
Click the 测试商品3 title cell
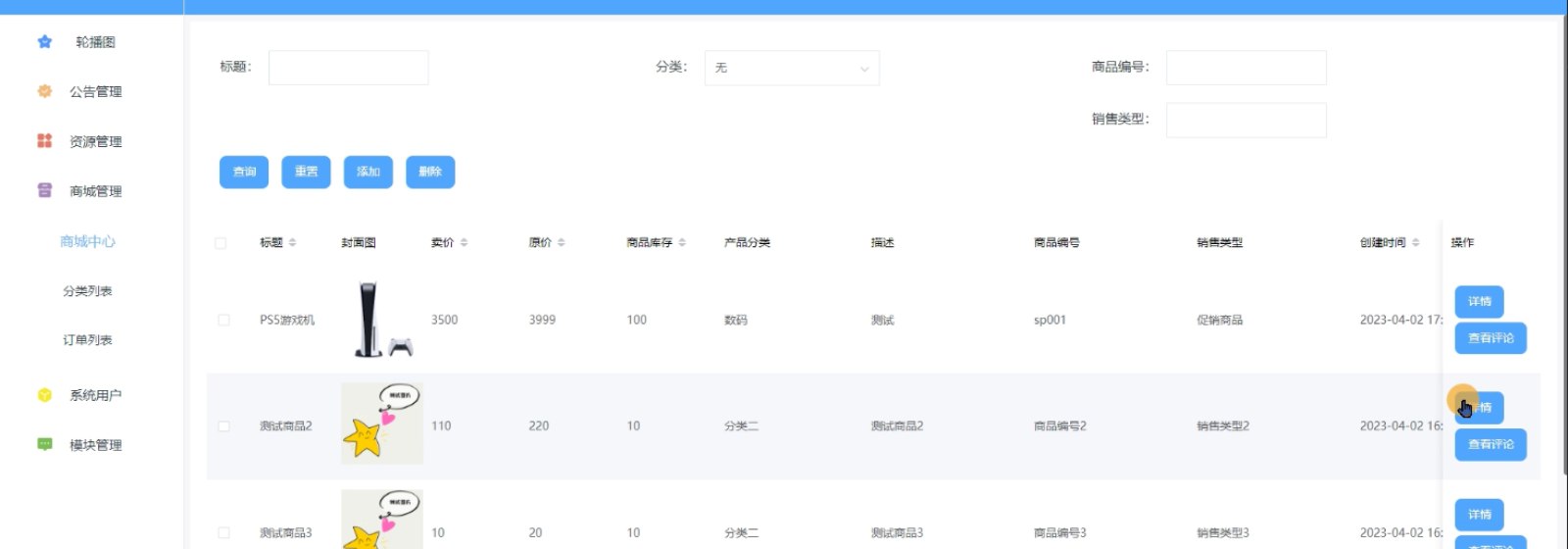point(285,533)
